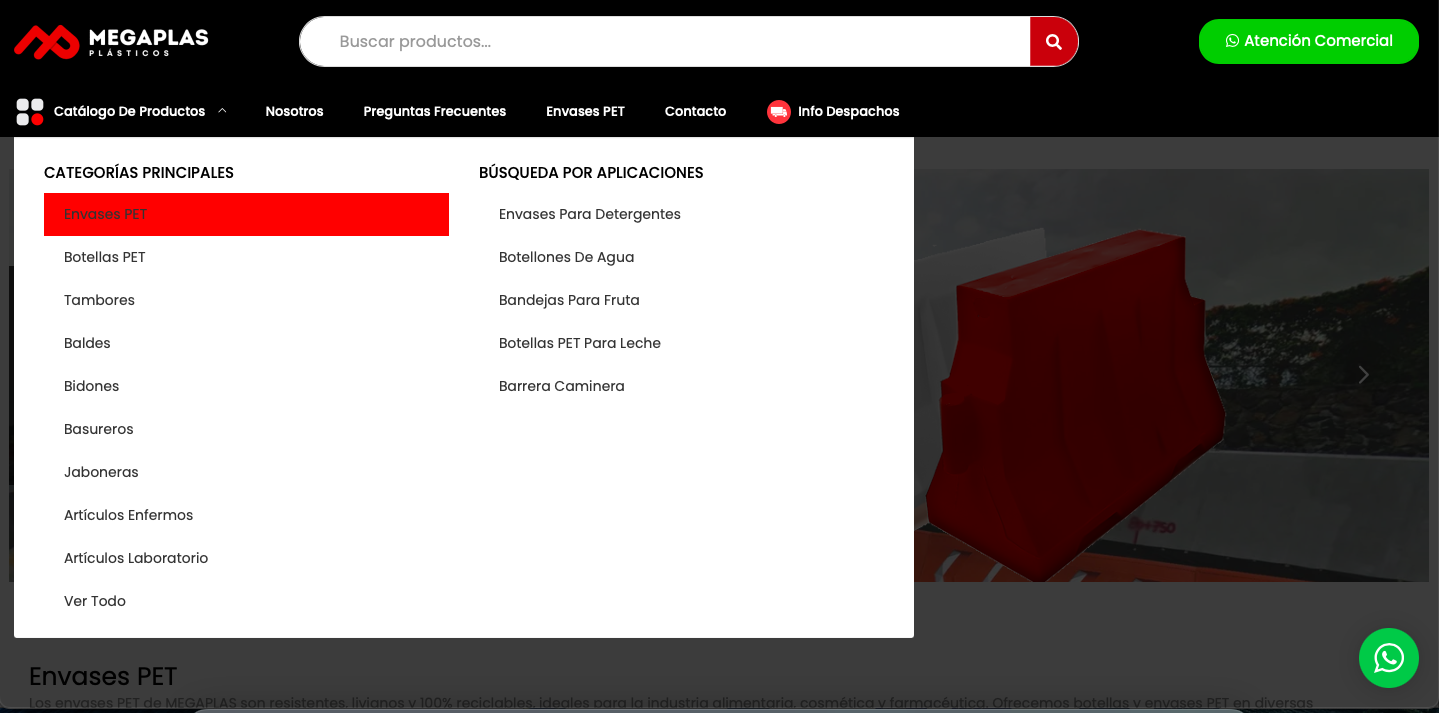This screenshot has height=713, width=1439.
Task: Open the Baldes category
Action: point(246,343)
